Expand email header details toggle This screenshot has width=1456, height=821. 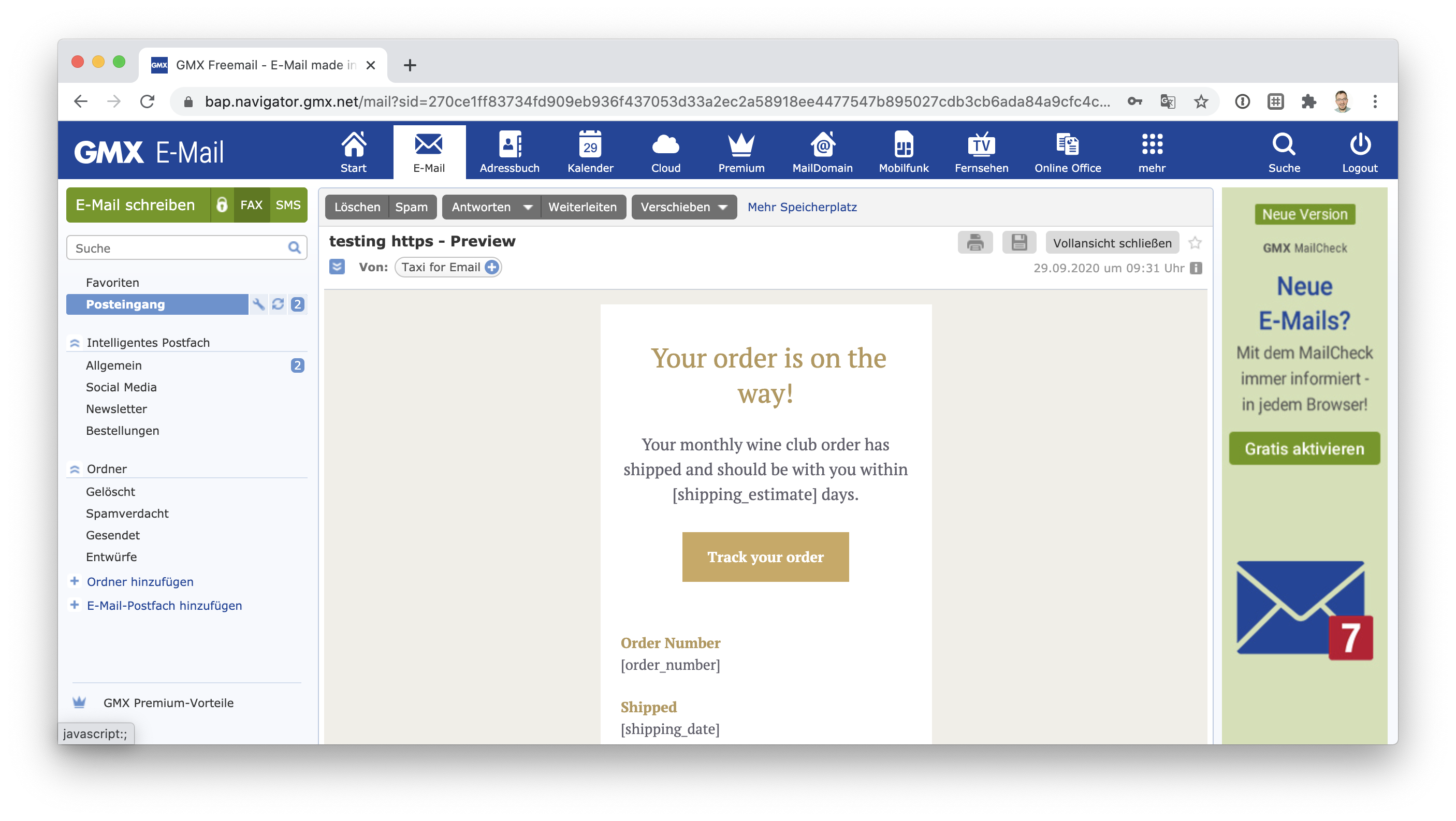(x=337, y=266)
